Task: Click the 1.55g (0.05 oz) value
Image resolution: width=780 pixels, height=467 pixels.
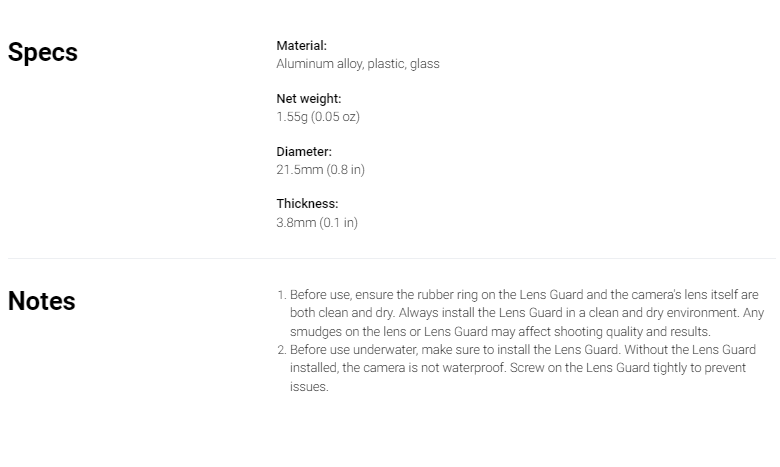Action: 318,117
